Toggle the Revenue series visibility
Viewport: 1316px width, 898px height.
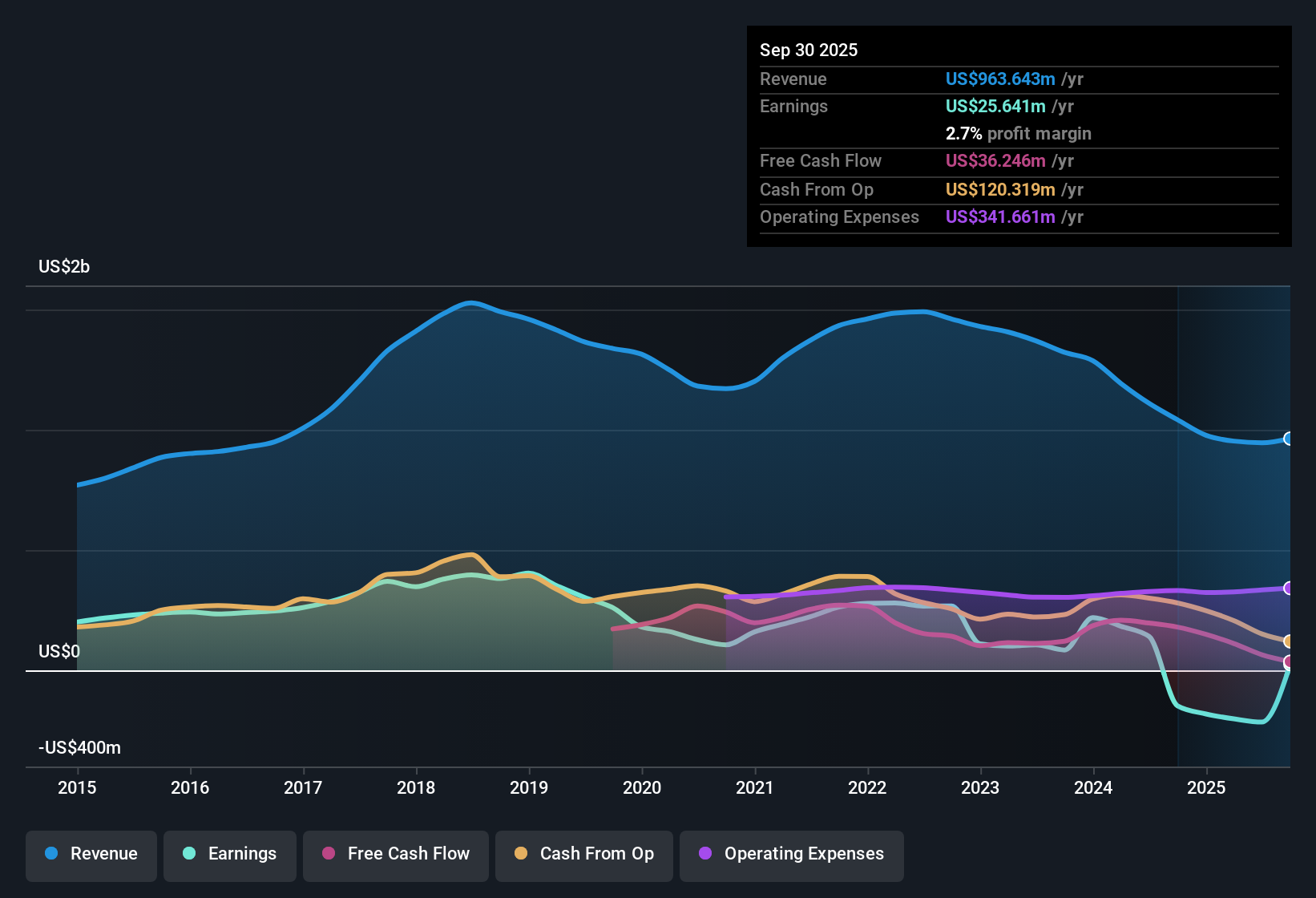pos(91,854)
